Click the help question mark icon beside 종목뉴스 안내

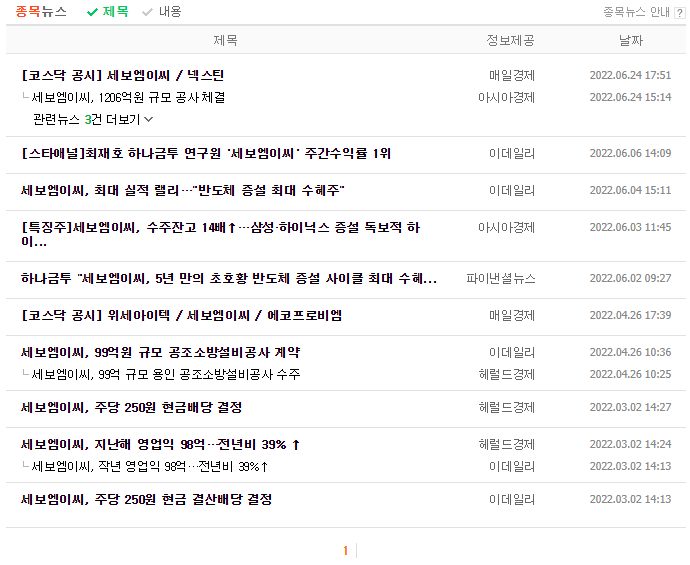[679, 13]
